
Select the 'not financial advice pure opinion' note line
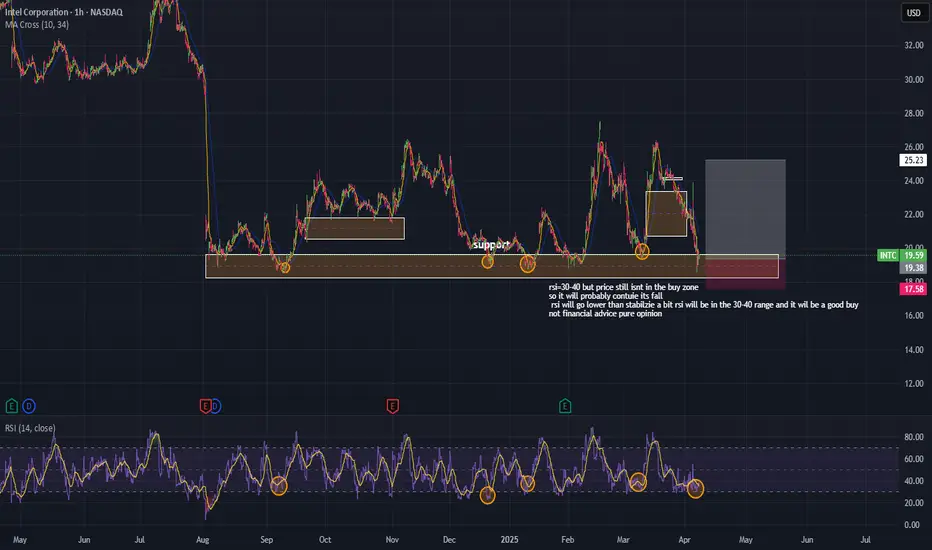click(x=605, y=313)
